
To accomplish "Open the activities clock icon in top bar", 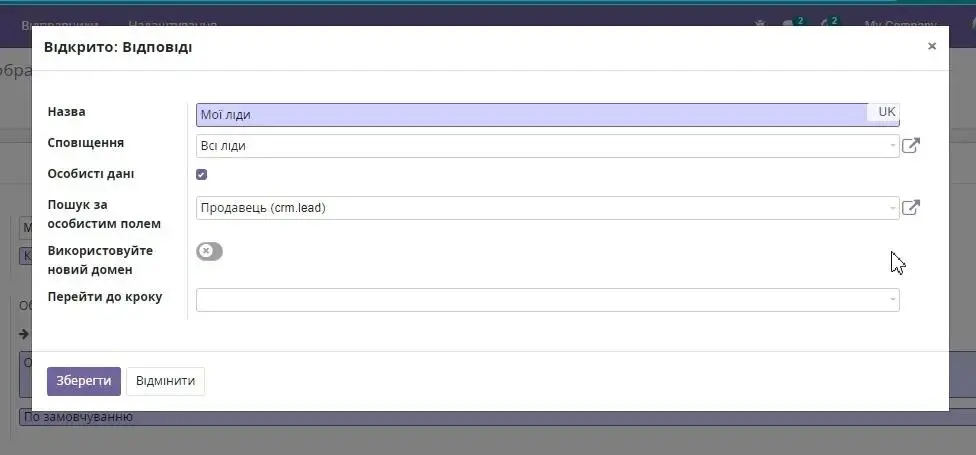I will (828, 23).
